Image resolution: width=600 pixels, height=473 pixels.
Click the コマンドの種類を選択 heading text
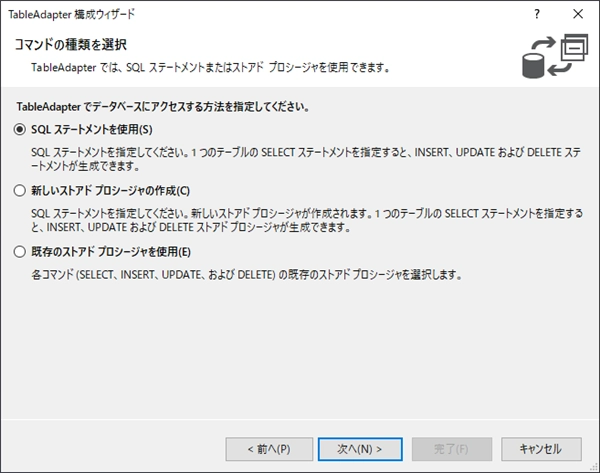click(x=70, y=45)
